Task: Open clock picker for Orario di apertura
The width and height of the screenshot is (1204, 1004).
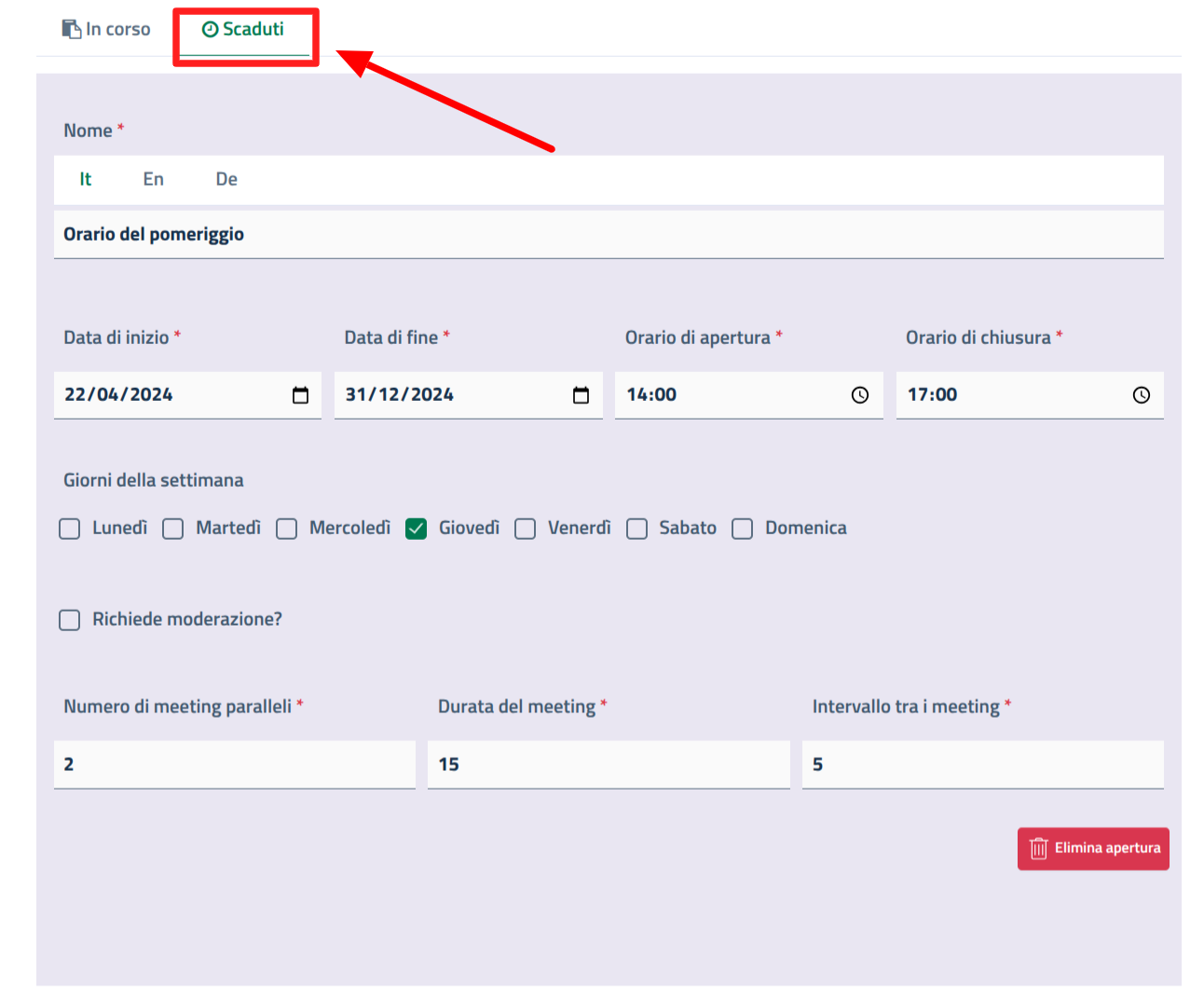Action: (859, 395)
